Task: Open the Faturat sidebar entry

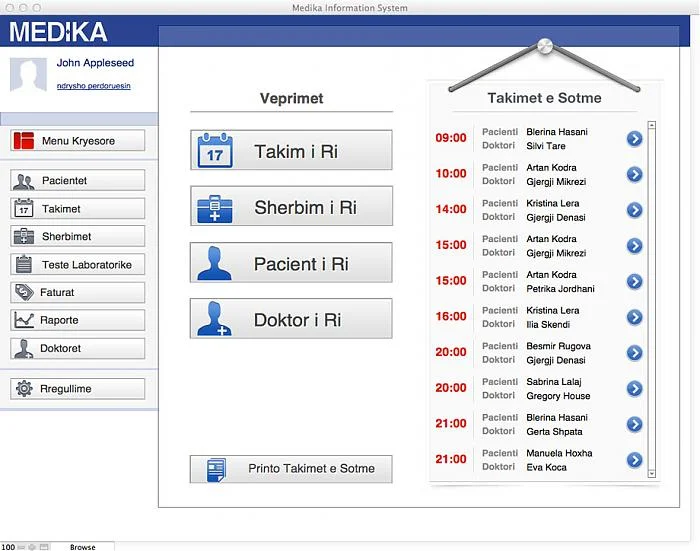Action: coord(78,292)
